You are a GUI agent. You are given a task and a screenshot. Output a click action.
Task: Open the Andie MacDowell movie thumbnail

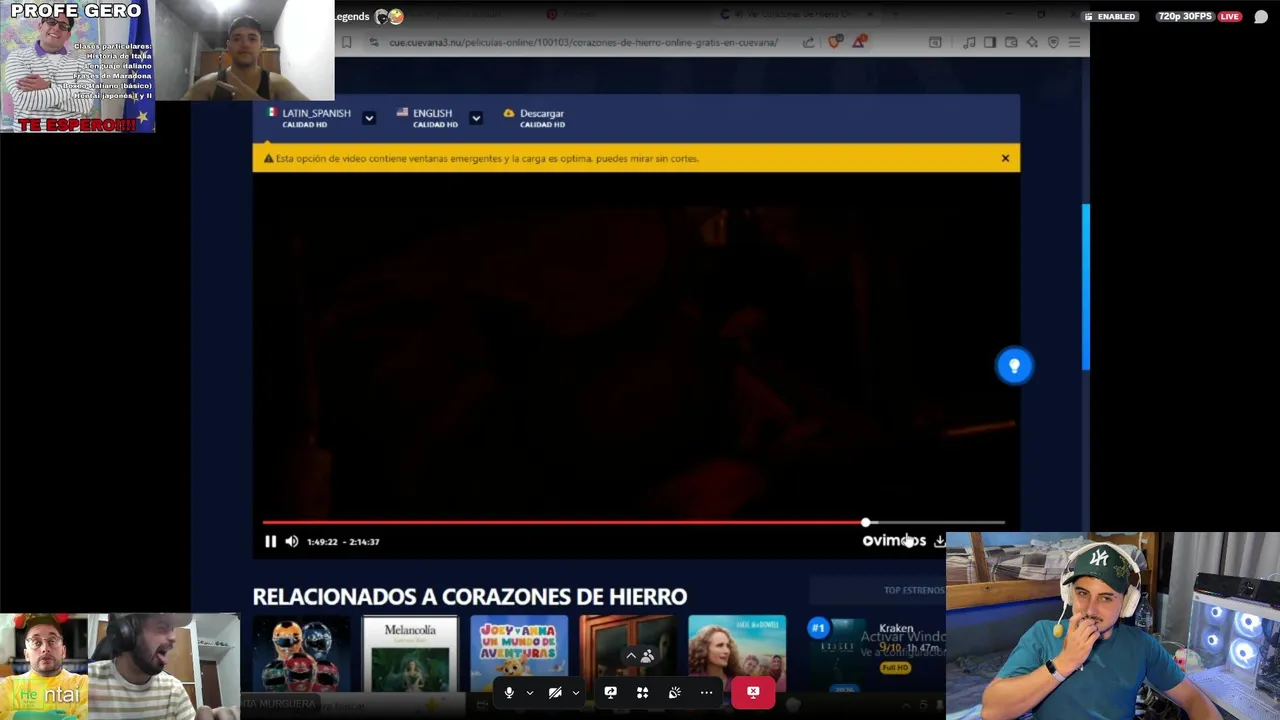coord(737,654)
